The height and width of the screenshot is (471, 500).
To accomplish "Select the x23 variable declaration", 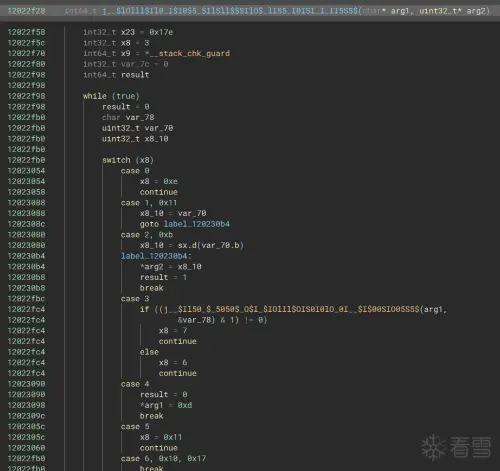I will click(x=128, y=32).
